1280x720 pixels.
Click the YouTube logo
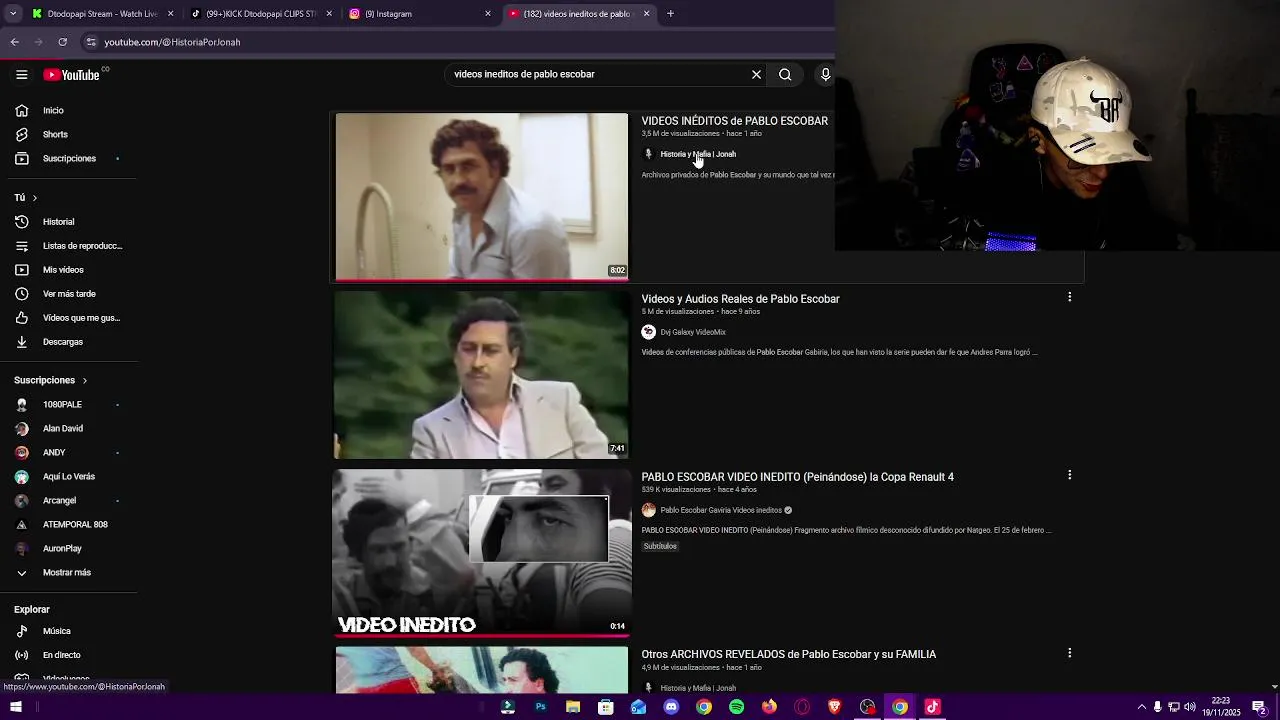coord(72,75)
